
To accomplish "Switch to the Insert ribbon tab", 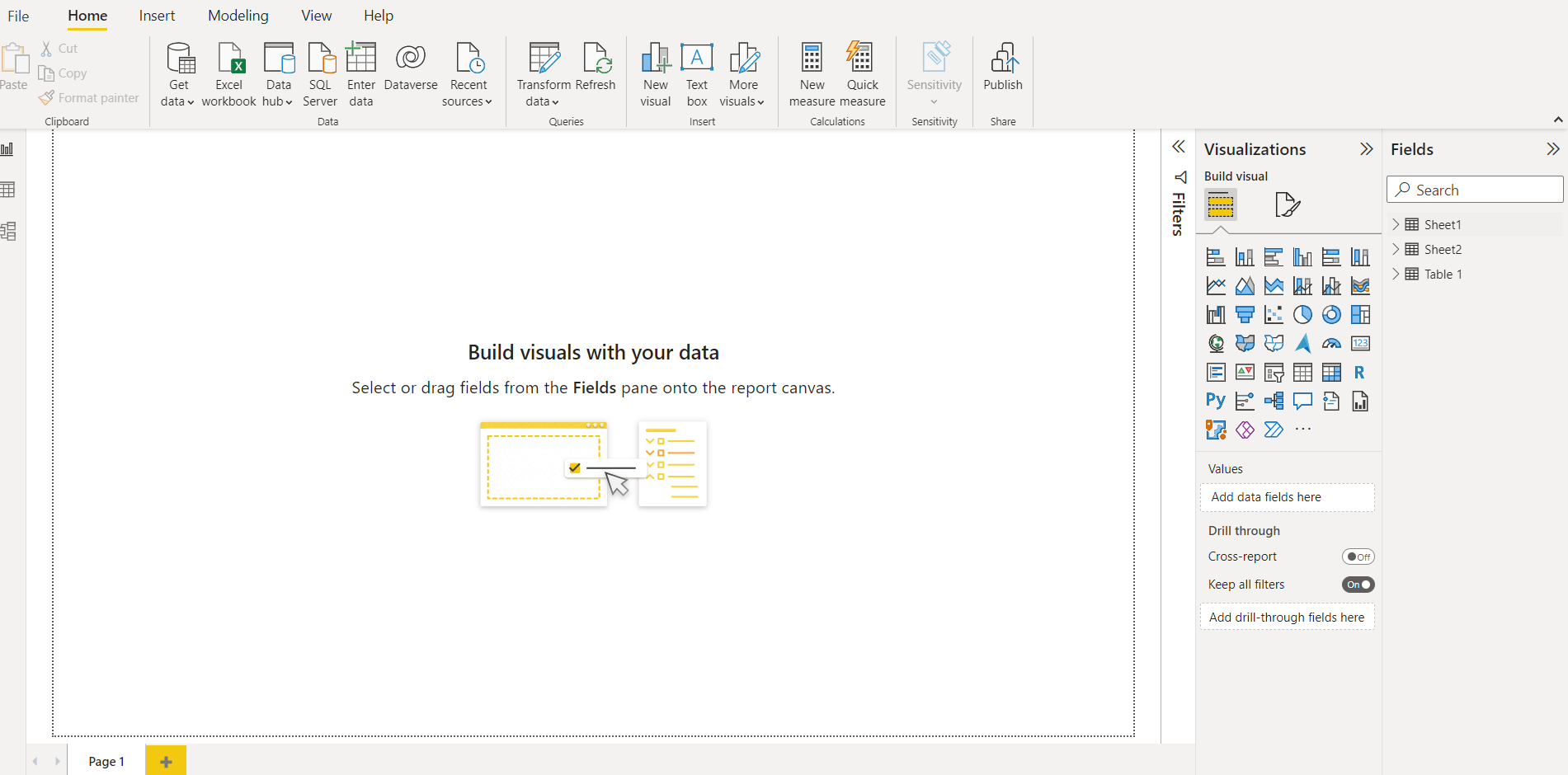I will pyautogui.click(x=157, y=16).
